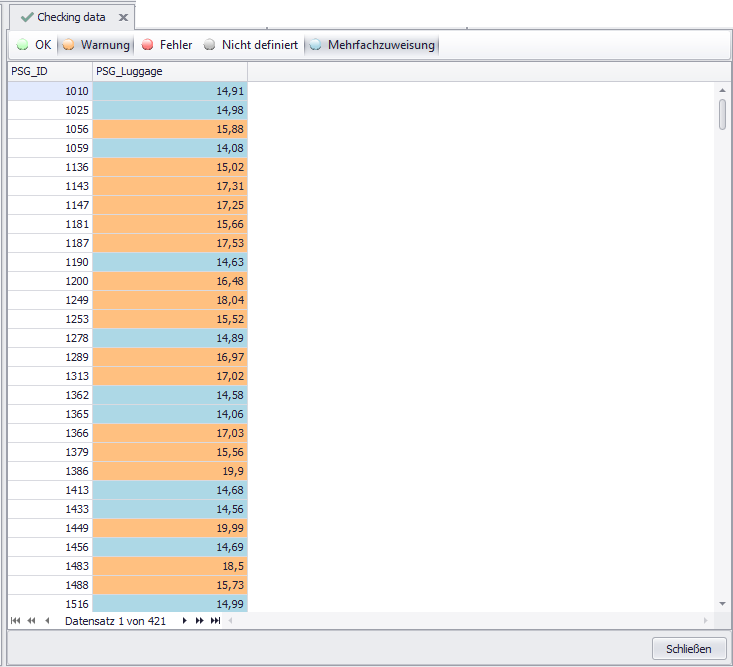733x667 pixels.
Task: Select luggage value 19,9
Action: pos(170,471)
